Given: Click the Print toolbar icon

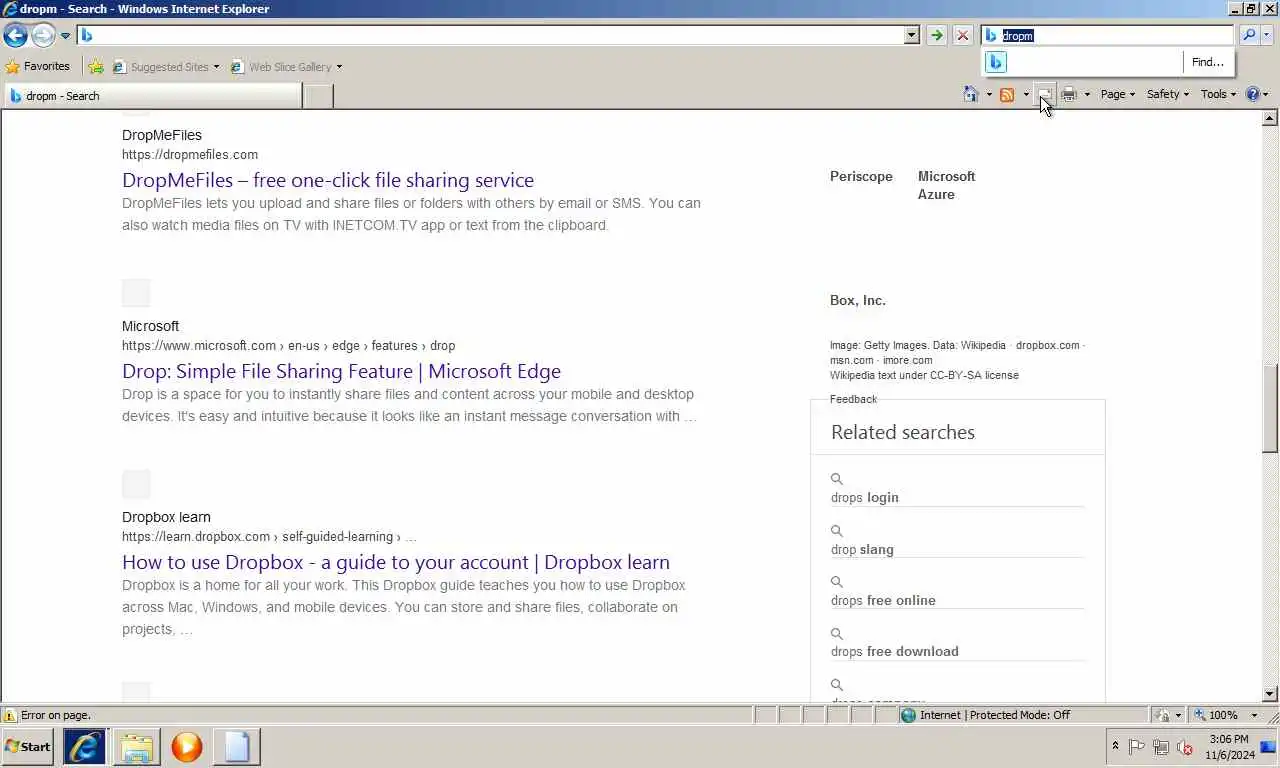Looking at the screenshot, I should pyautogui.click(x=1068, y=94).
